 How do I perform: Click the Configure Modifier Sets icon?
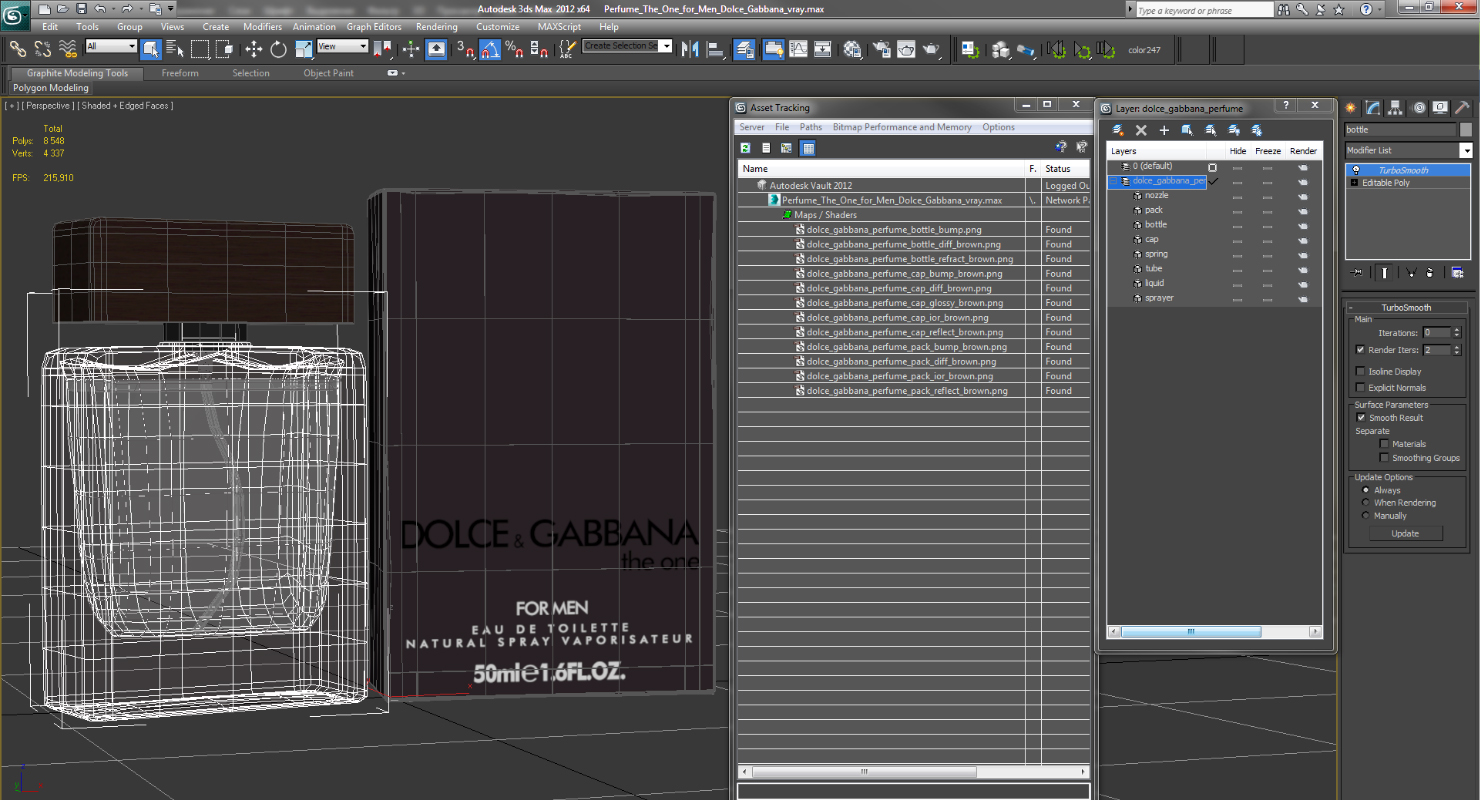click(1457, 272)
